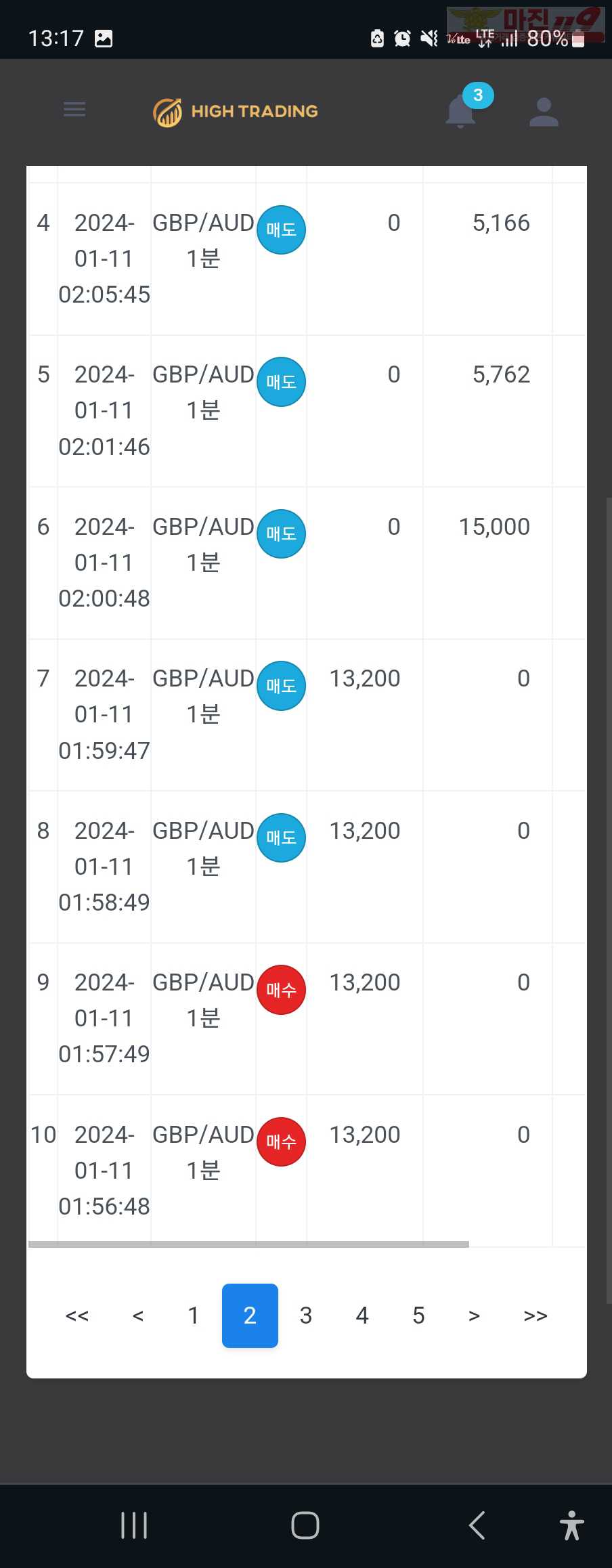
Task: Tap the red 매수 badge in row 9
Action: tap(282, 990)
